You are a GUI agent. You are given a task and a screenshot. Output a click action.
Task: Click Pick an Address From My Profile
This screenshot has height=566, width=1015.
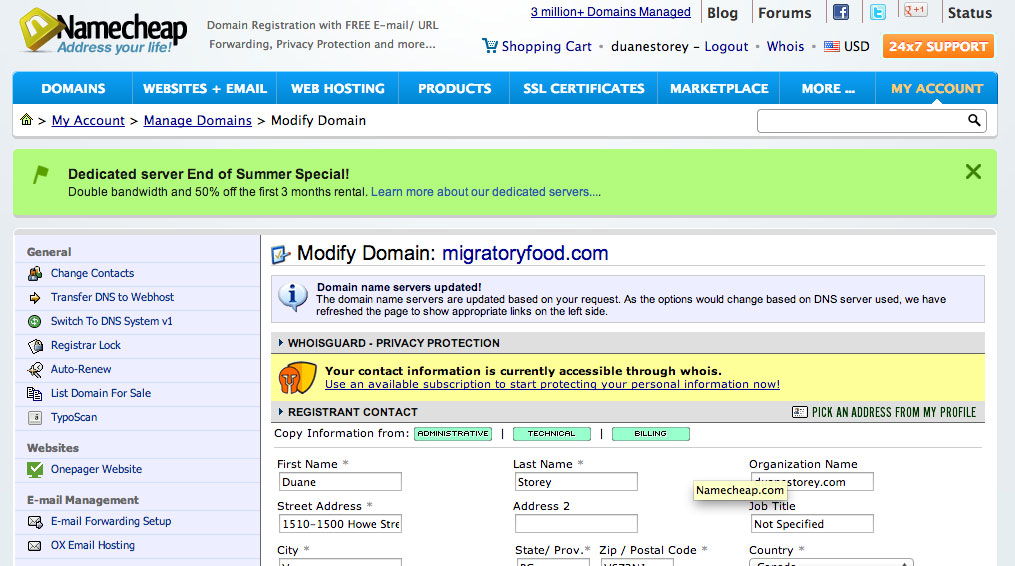tap(894, 413)
